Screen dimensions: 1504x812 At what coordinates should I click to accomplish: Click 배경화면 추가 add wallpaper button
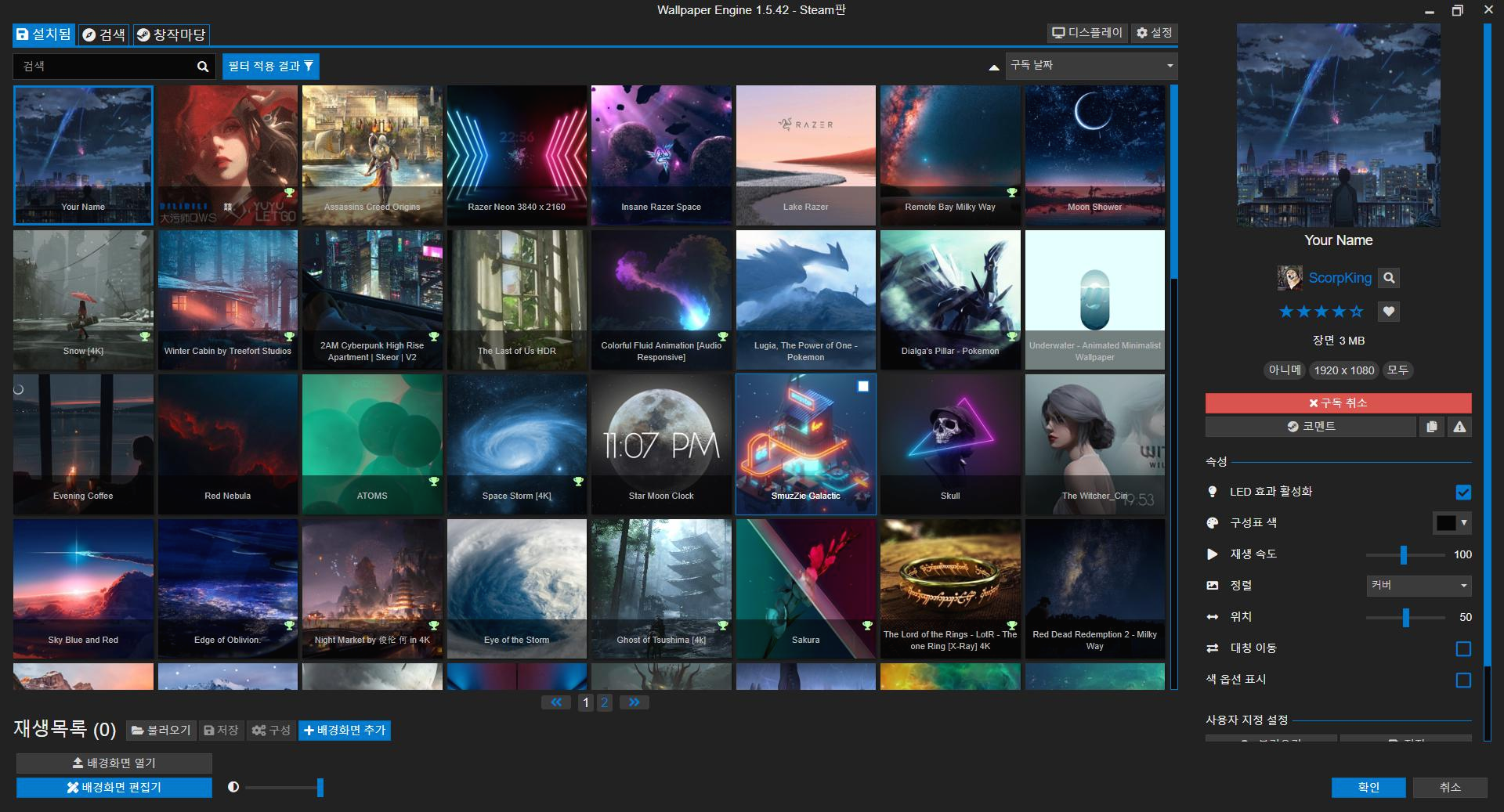tap(345, 731)
